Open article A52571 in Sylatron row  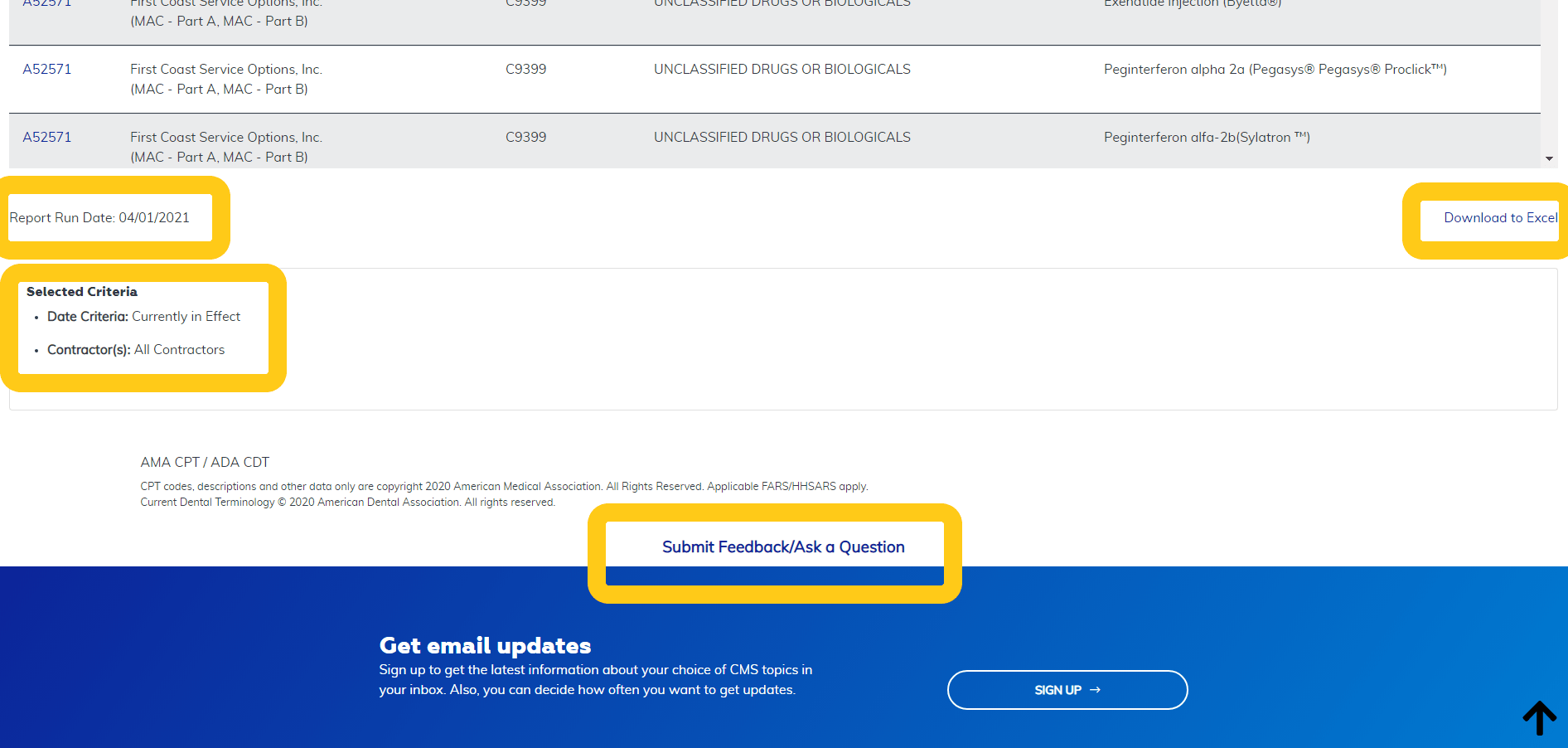pyautogui.click(x=47, y=138)
